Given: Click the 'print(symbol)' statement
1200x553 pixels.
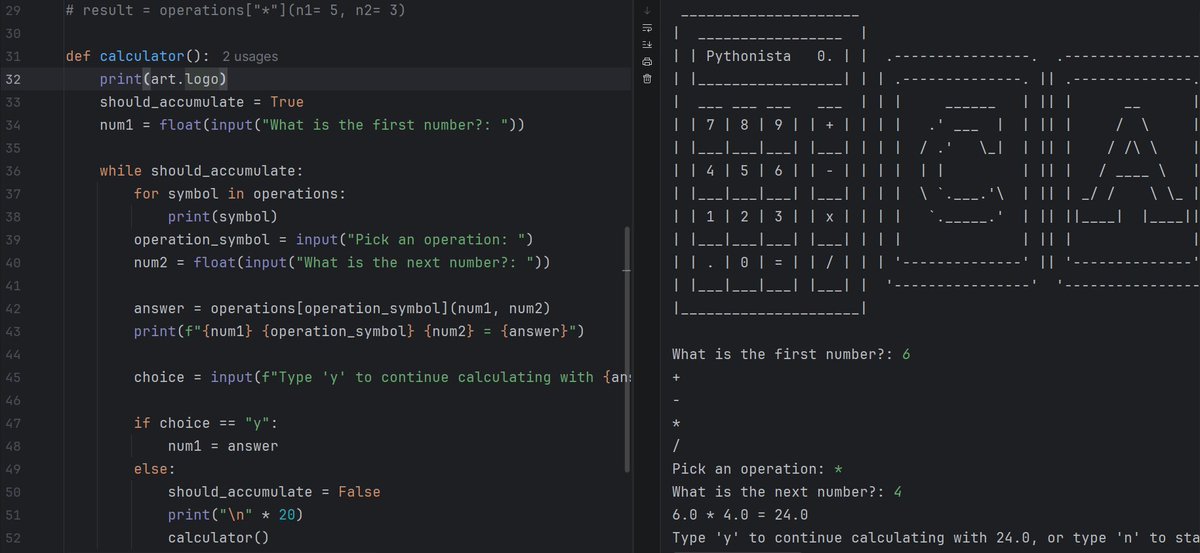Looking at the screenshot, I should point(222,217).
